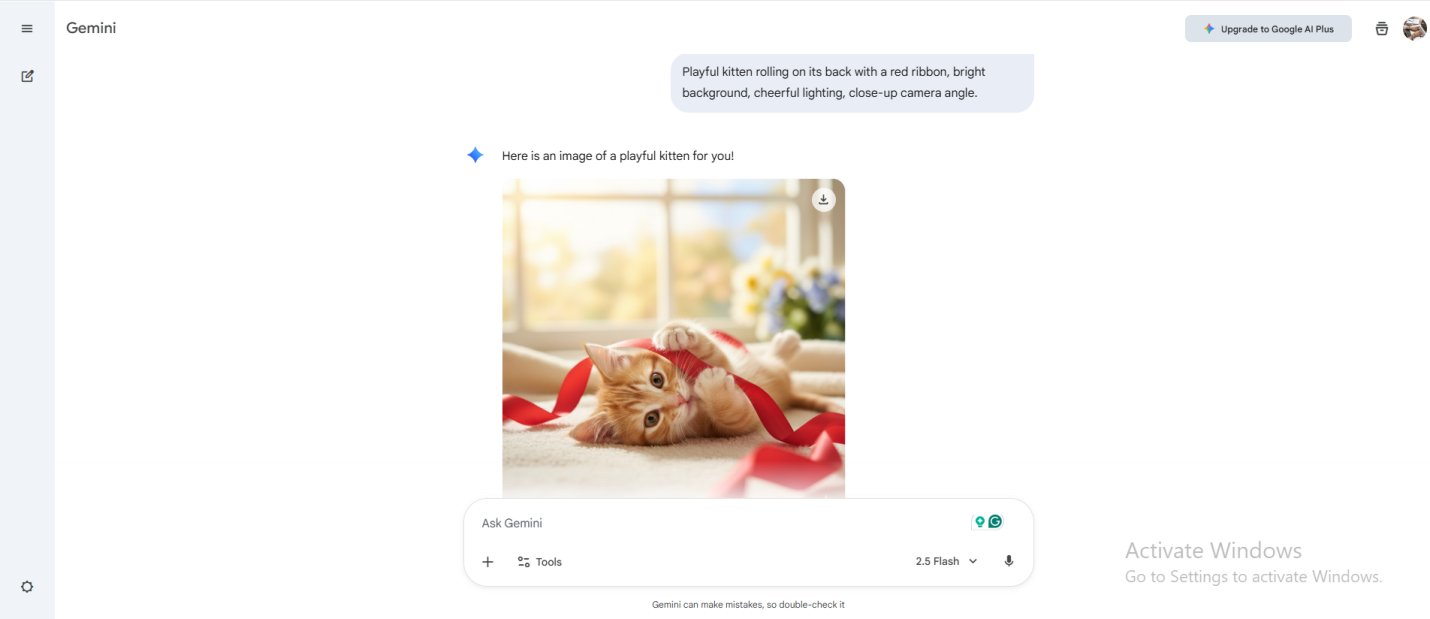This screenshot has width=1430, height=619.
Task: Open the Tools menu
Action: (539, 562)
